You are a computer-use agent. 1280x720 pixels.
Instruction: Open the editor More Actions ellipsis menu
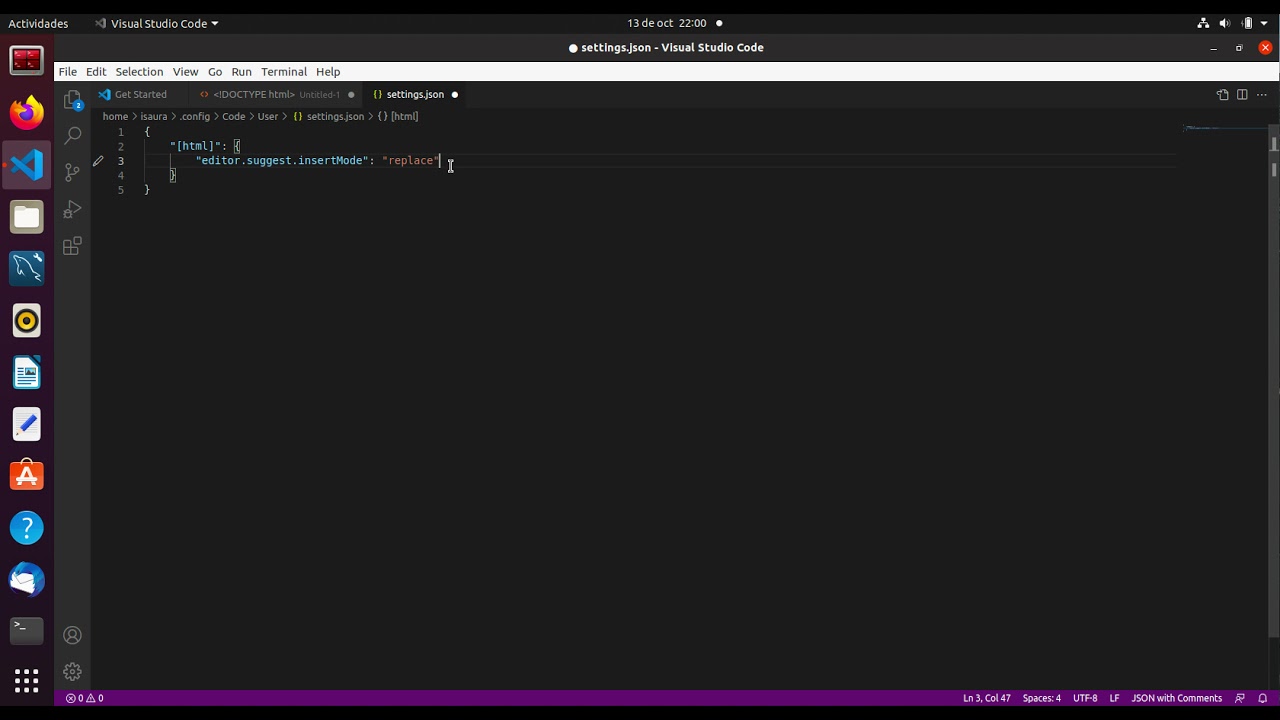pos(1262,94)
